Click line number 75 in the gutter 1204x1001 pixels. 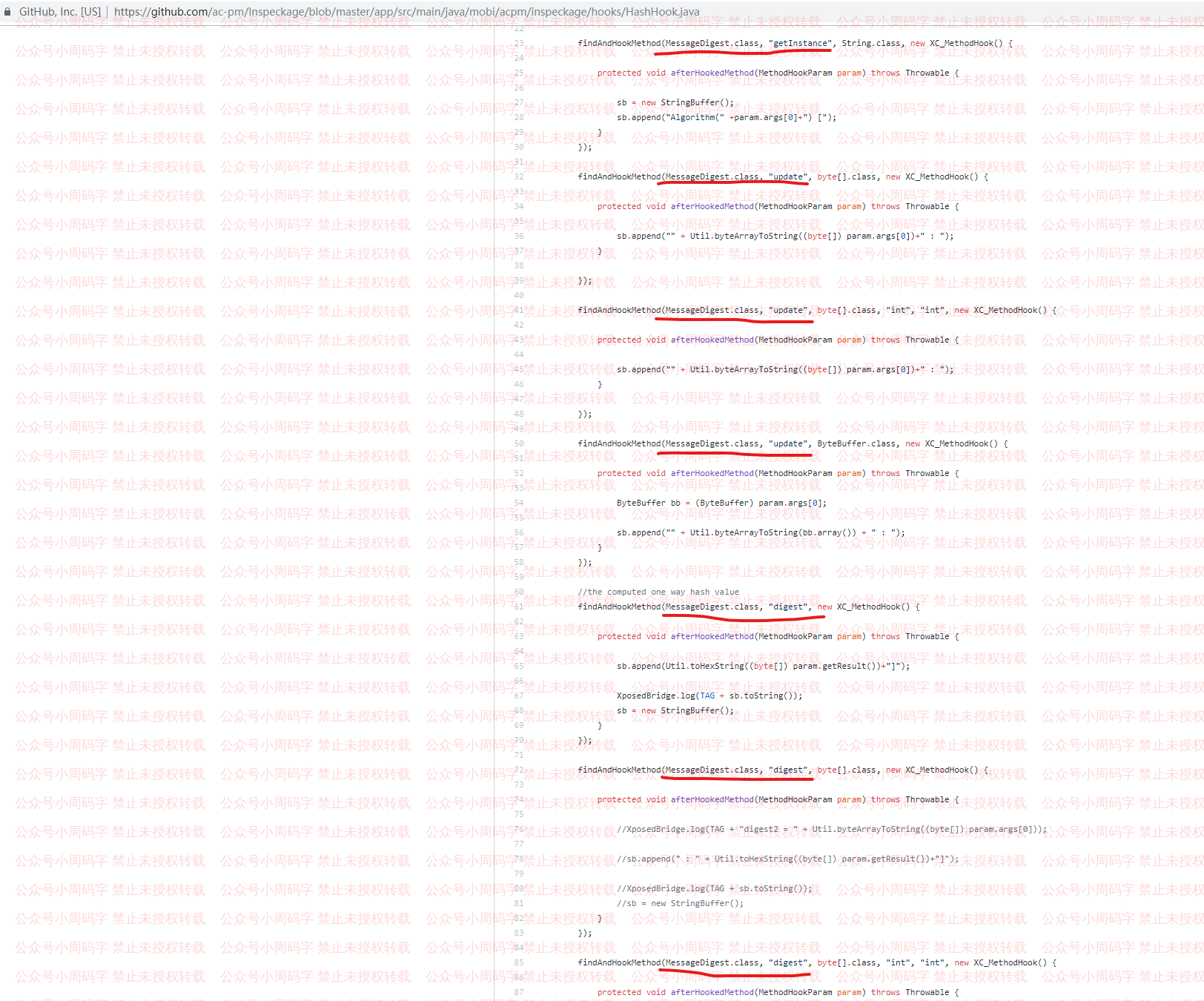coord(519,814)
